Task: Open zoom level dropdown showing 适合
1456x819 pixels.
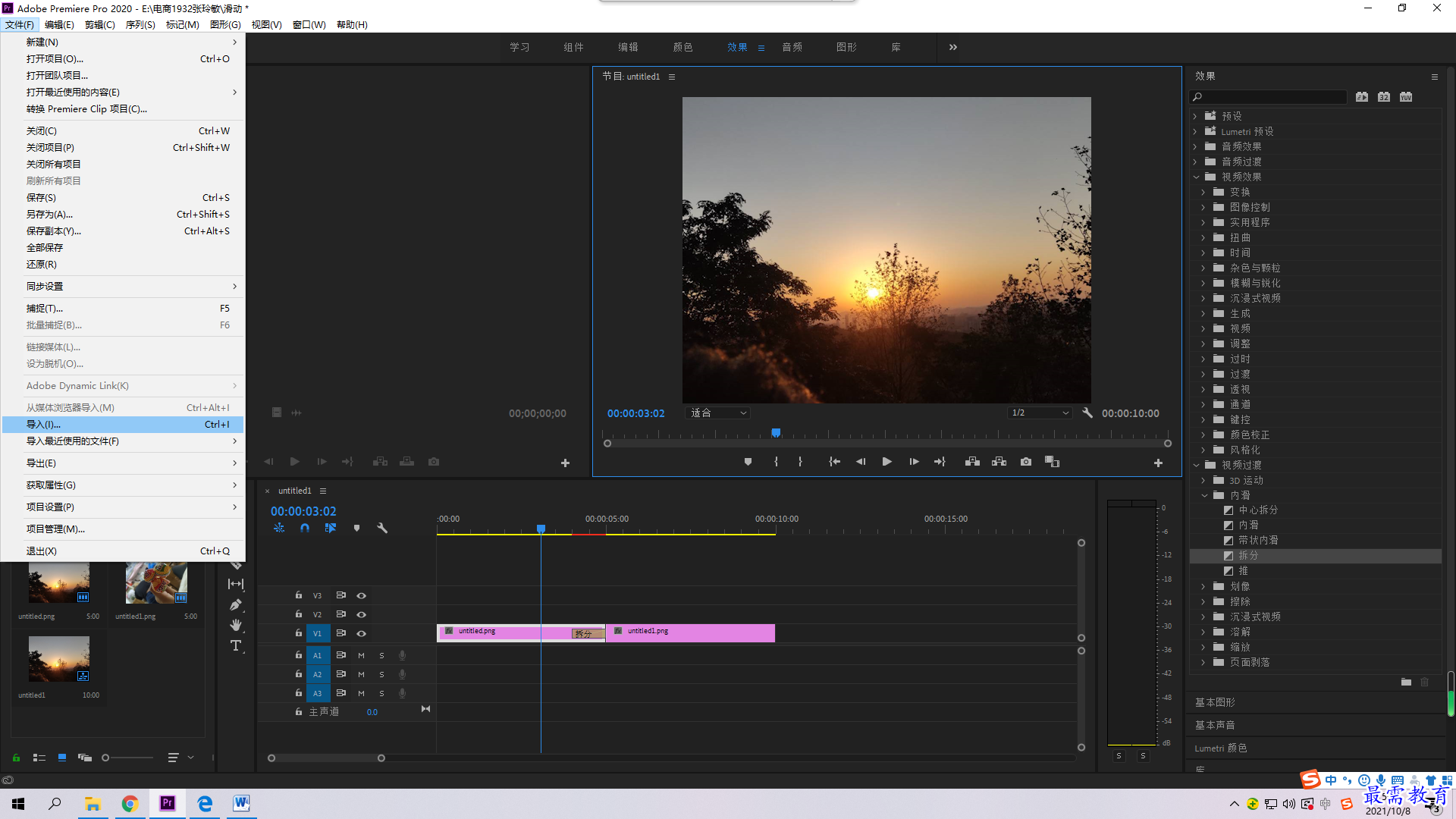Action: tap(717, 413)
